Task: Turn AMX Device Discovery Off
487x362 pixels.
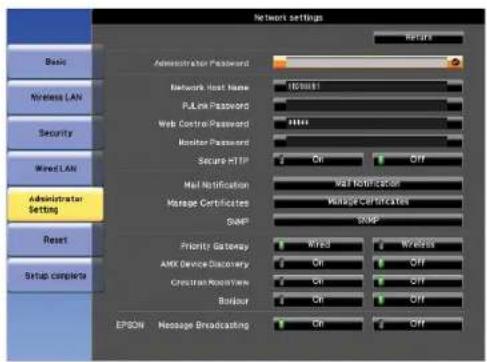Action: click(417, 263)
